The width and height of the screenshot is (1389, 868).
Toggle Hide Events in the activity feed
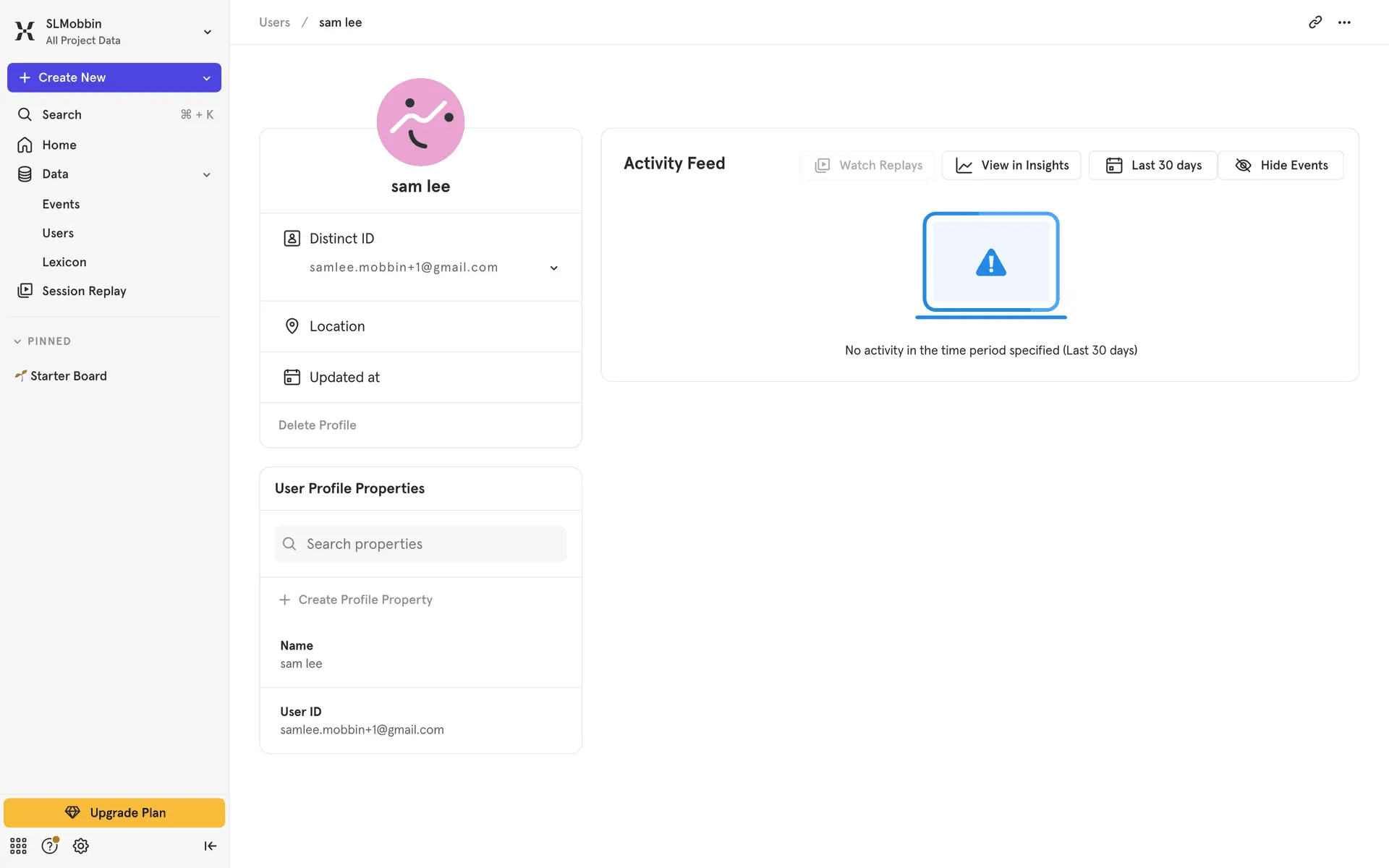(1280, 165)
